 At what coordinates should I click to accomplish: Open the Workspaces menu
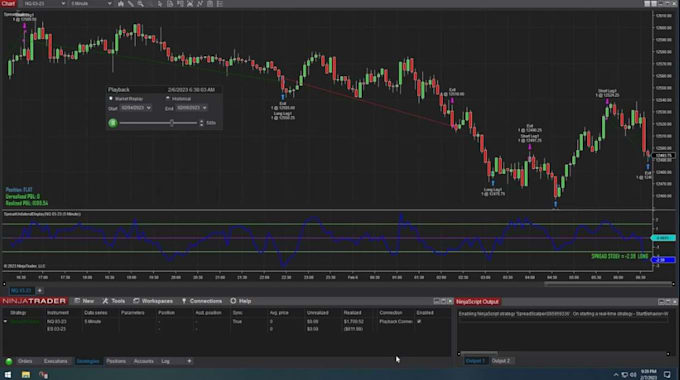tap(153, 301)
